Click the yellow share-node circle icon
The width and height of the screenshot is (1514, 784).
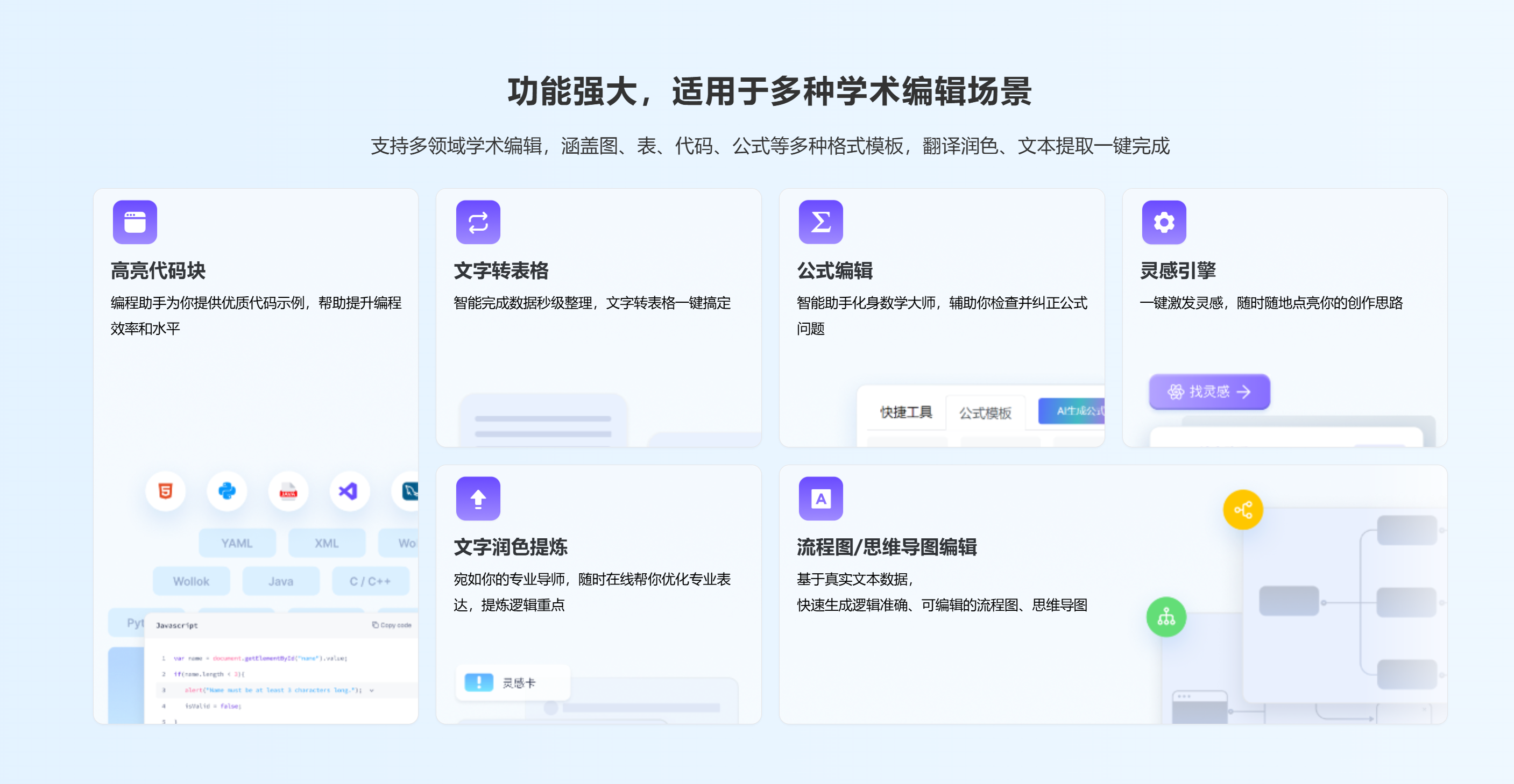1242,510
